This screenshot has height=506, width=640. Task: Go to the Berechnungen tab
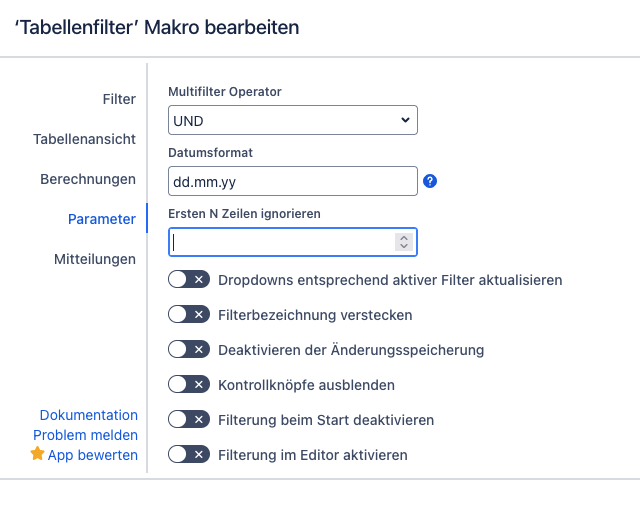pos(88,179)
